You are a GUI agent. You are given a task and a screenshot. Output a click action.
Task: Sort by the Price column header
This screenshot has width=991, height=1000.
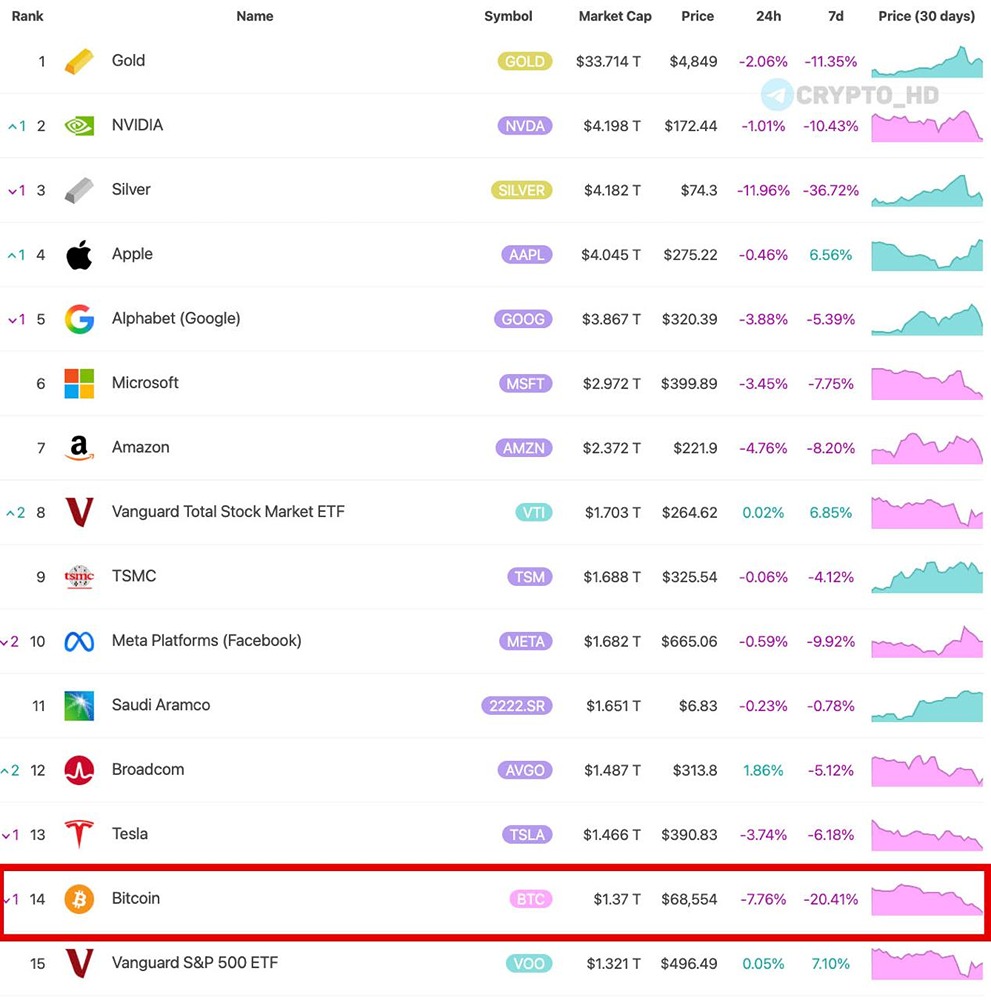point(697,16)
